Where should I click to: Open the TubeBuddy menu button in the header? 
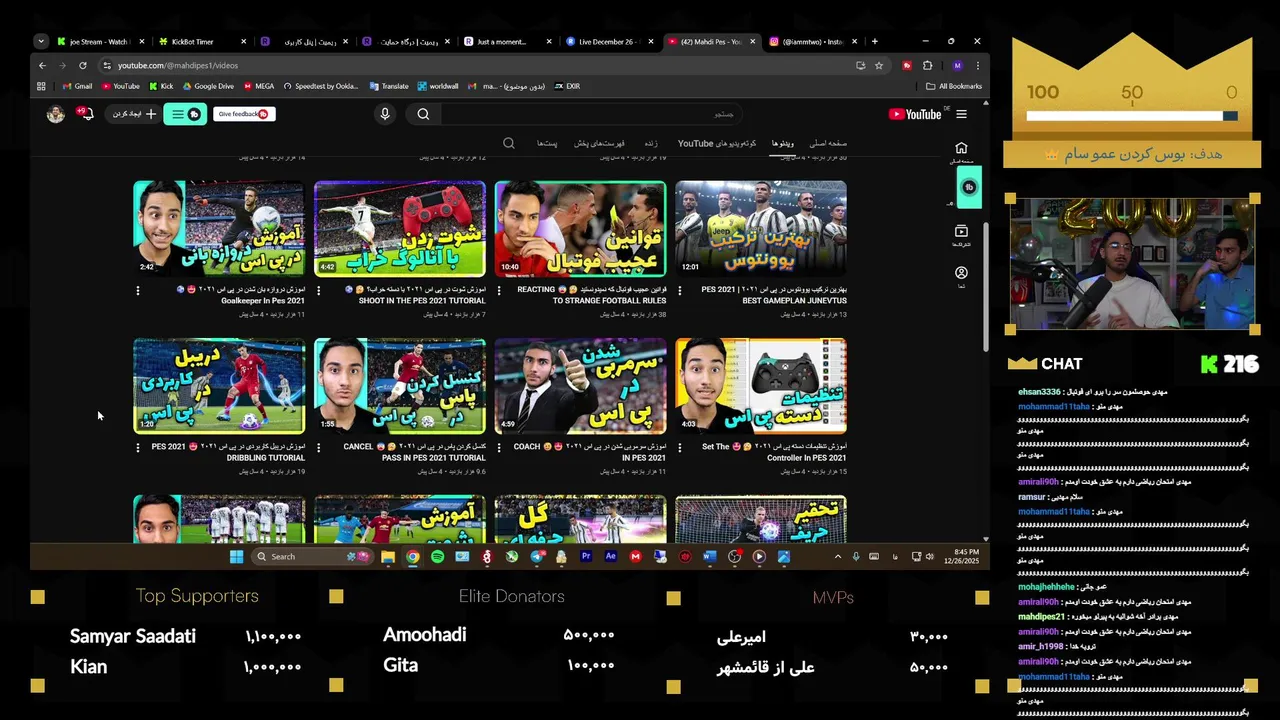[x=185, y=114]
